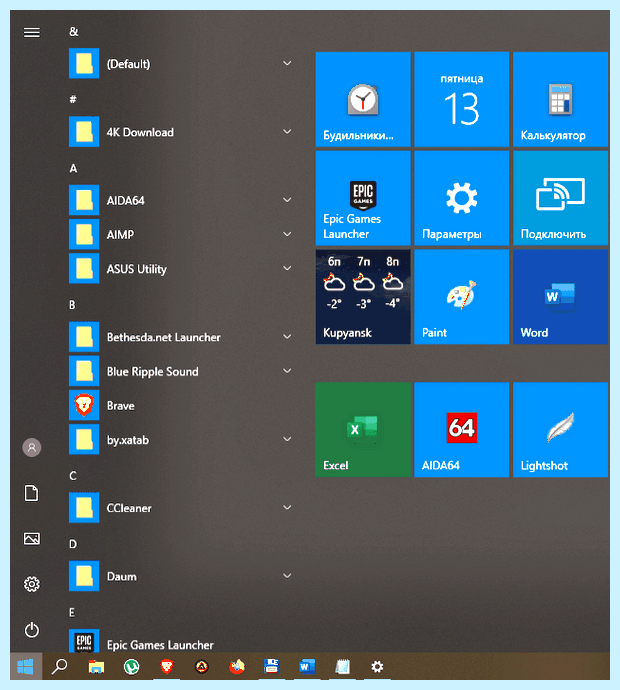Click the 'B' letter header

pos(73,305)
